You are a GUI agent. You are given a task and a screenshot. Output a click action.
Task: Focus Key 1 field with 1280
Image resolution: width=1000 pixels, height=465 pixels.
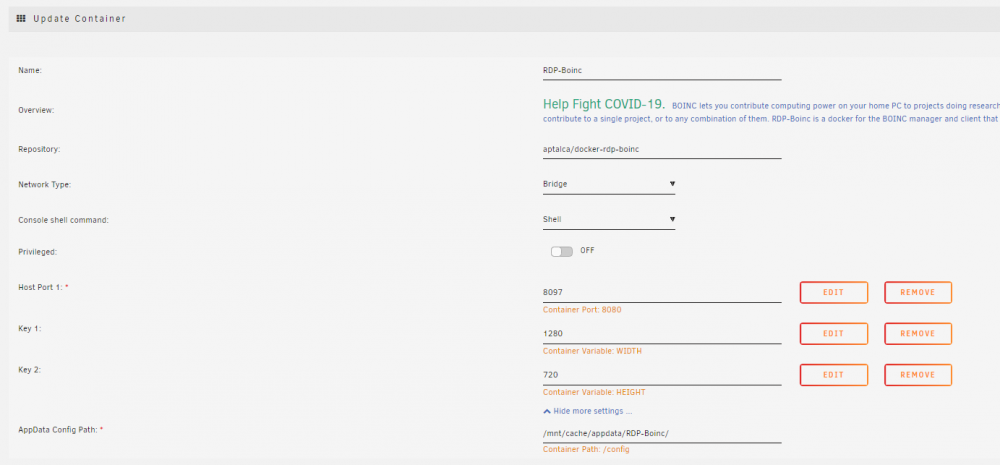(x=662, y=334)
